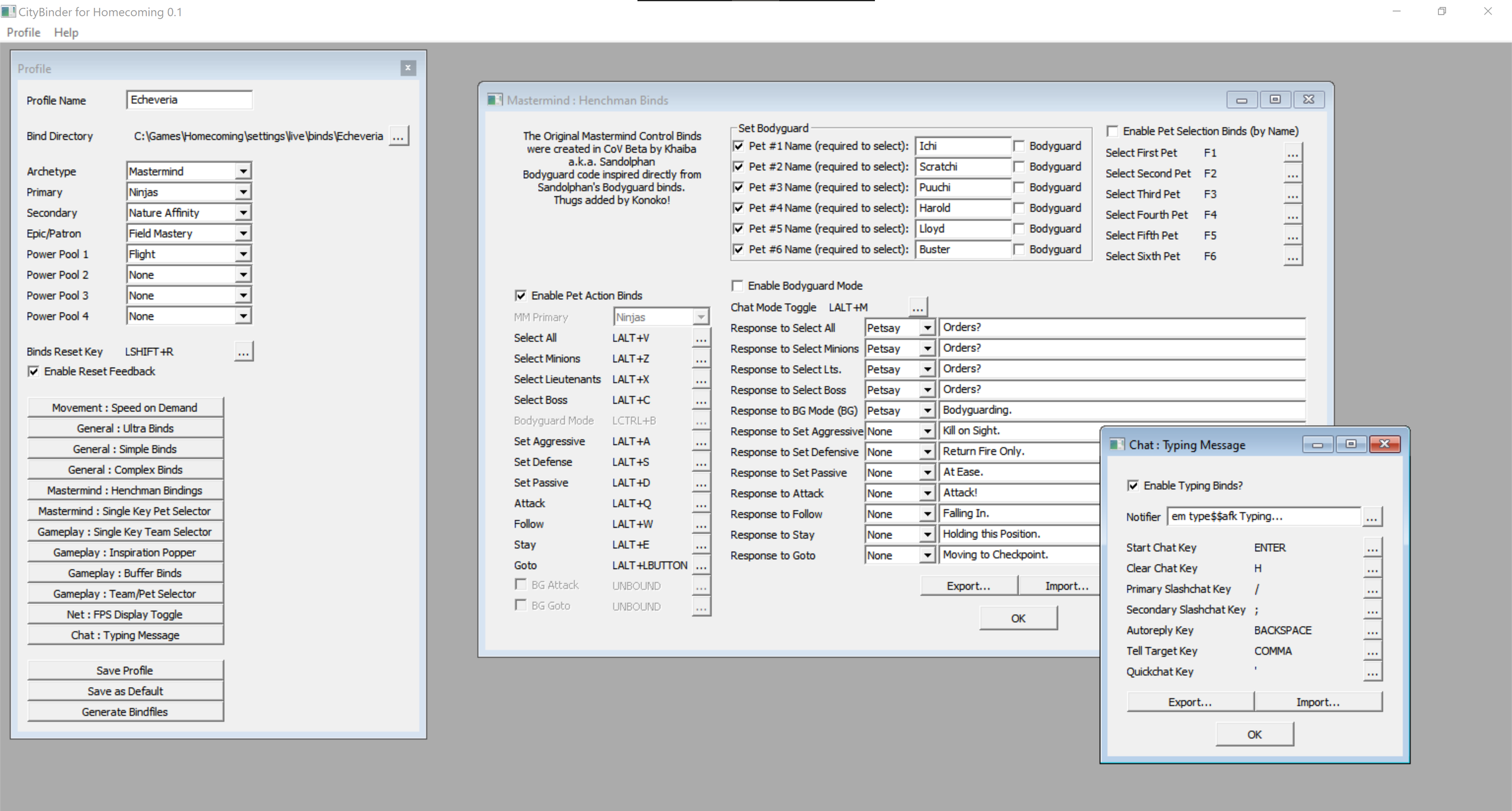This screenshot has height=811, width=1512.
Task: Click browse button next to Bind Directory
Action: [398, 136]
